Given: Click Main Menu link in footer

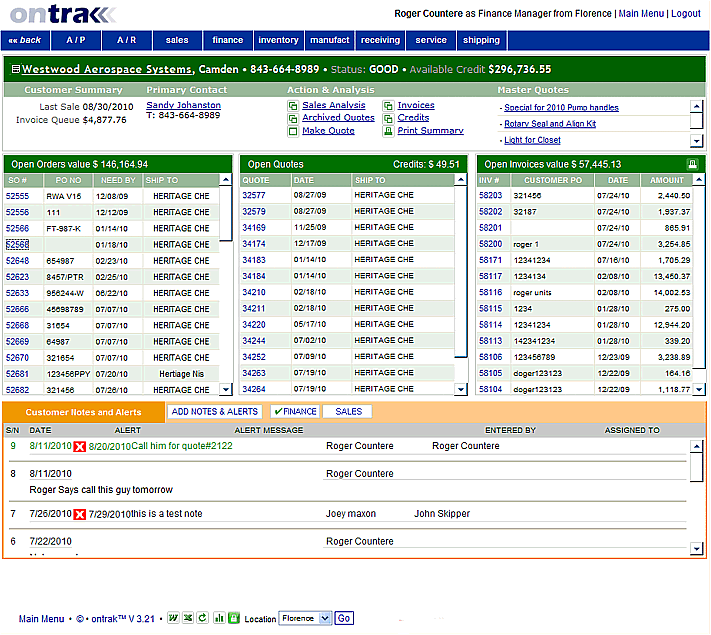Looking at the screenshot, I should pyautogui.click(x=41, y=619).
